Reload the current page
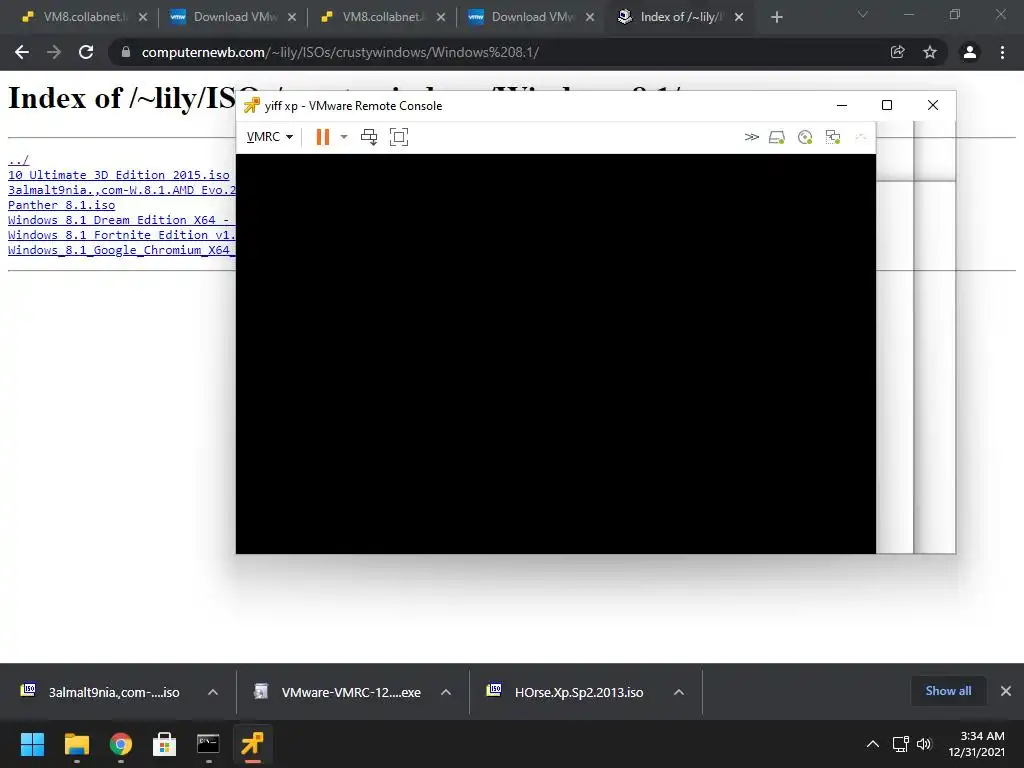This screenshot has height=768, width=1024. pyautogui.click(x=86, y=52)
